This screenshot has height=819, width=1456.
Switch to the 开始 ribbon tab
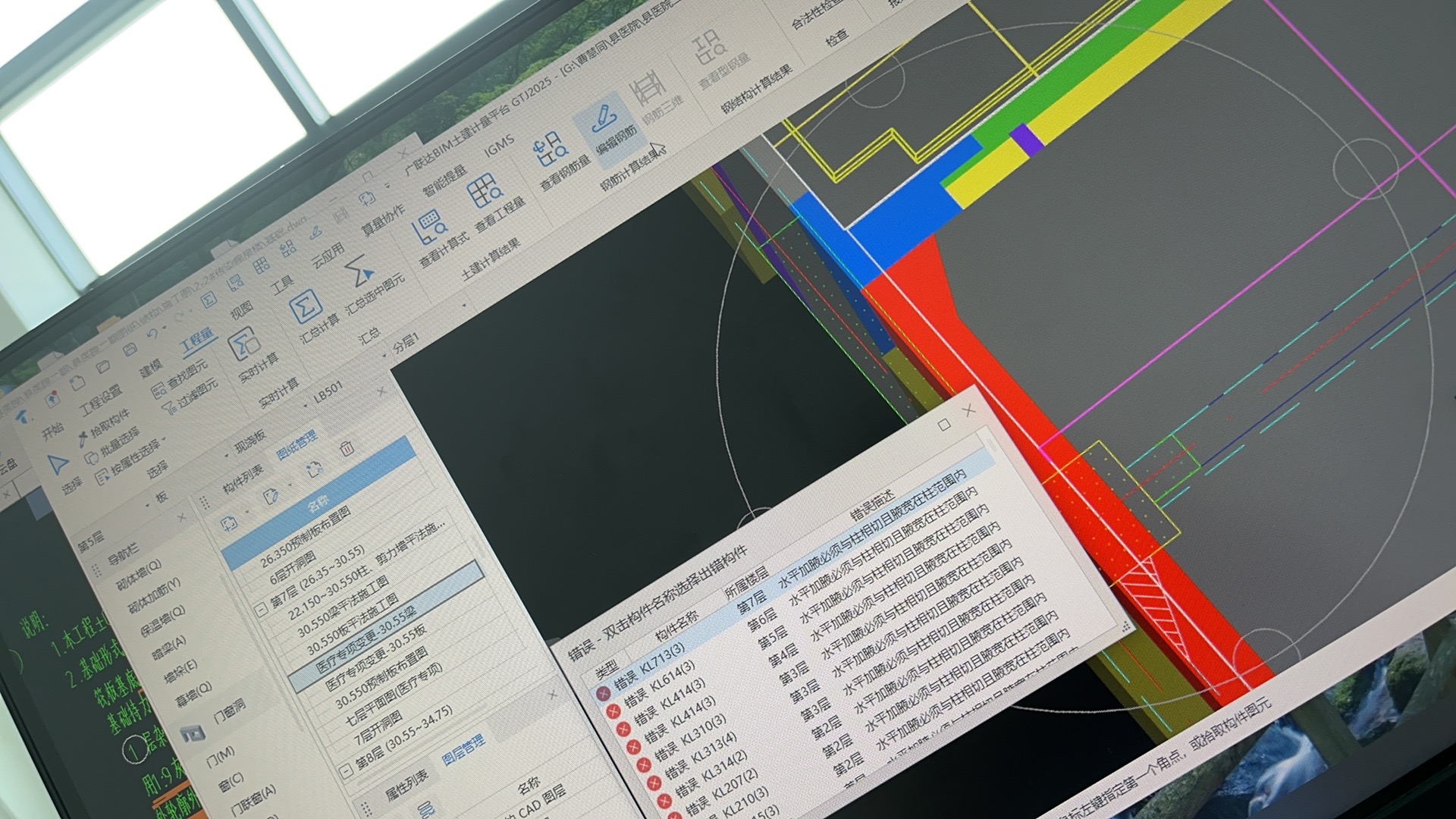(x=53, y=431)
